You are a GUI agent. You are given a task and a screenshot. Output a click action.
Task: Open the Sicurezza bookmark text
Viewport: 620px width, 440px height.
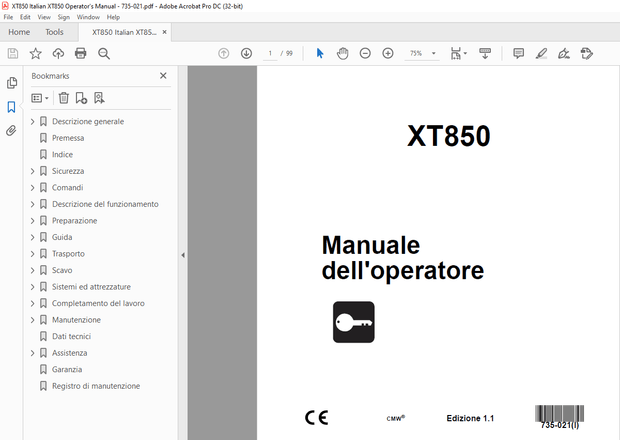point(68,171)
